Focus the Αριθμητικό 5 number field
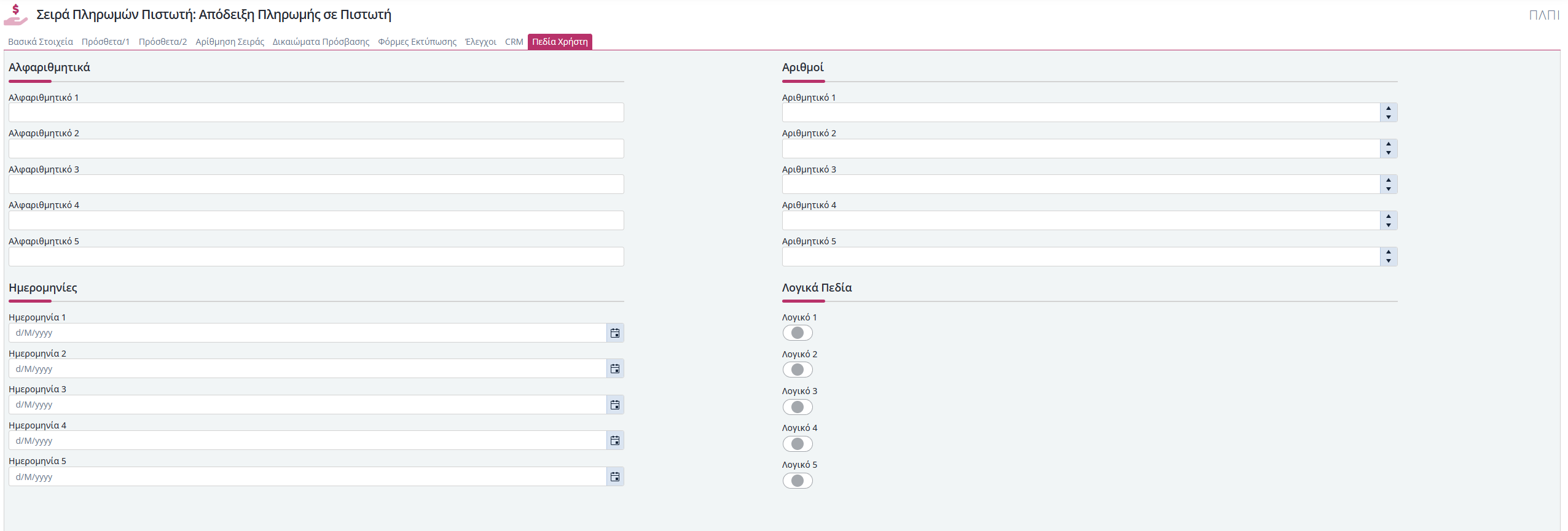The height and width of the screenshot is (531, 1568). click(x=1081, y=257)
